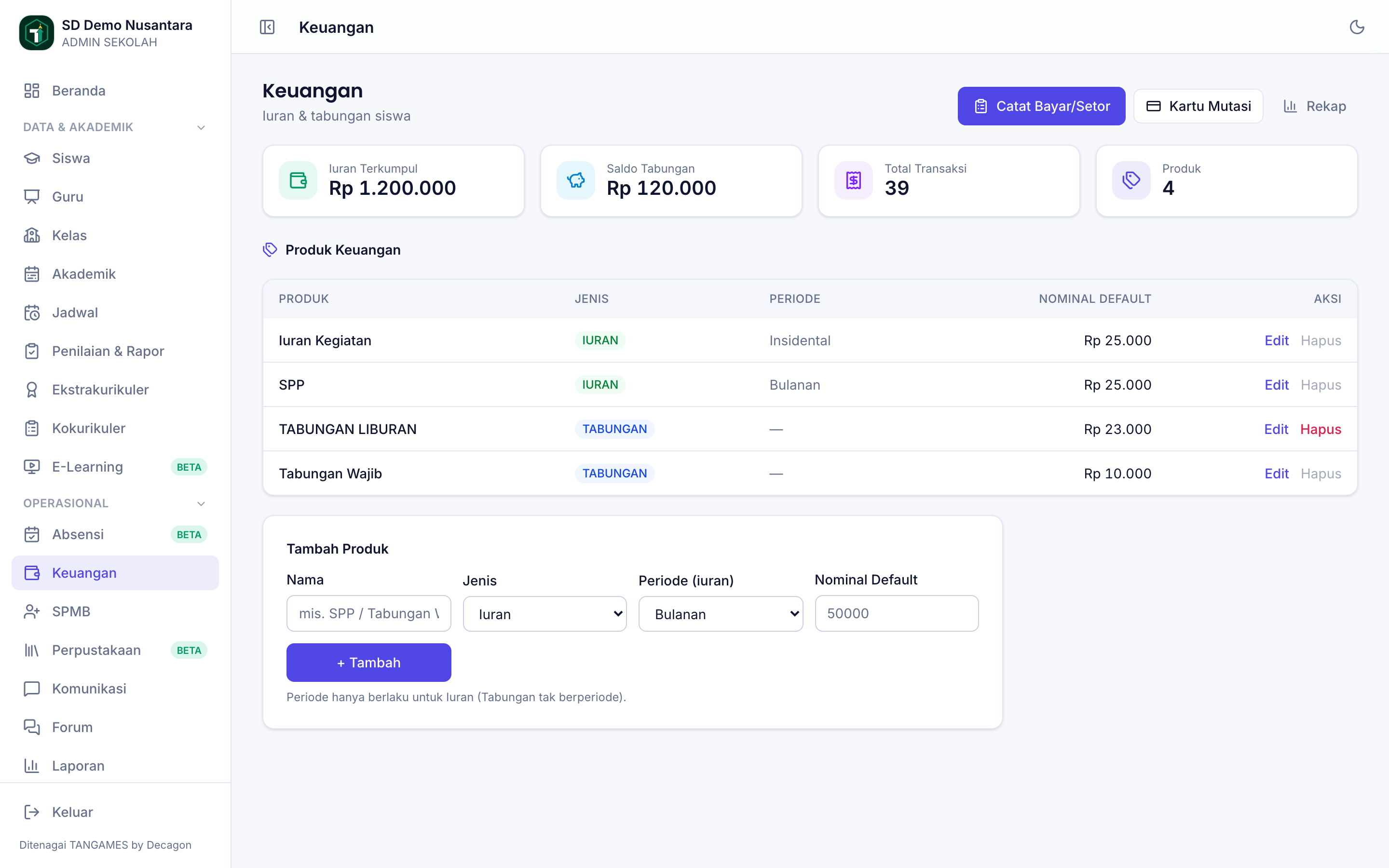This screenshot has height=868, width=1389.
Task: Delete the TABUNGAN LIBURAN product via Hapus
Action: coord(1321,429)
